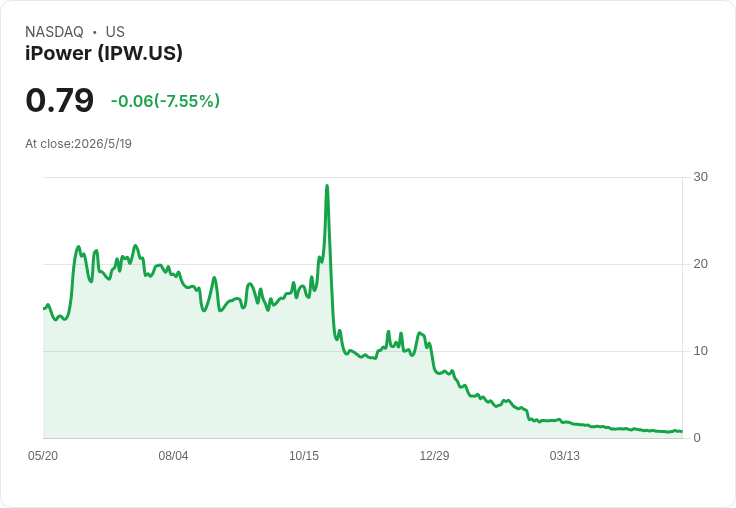Click the iPower (IPW.US) stock title

tap(104, 53)
